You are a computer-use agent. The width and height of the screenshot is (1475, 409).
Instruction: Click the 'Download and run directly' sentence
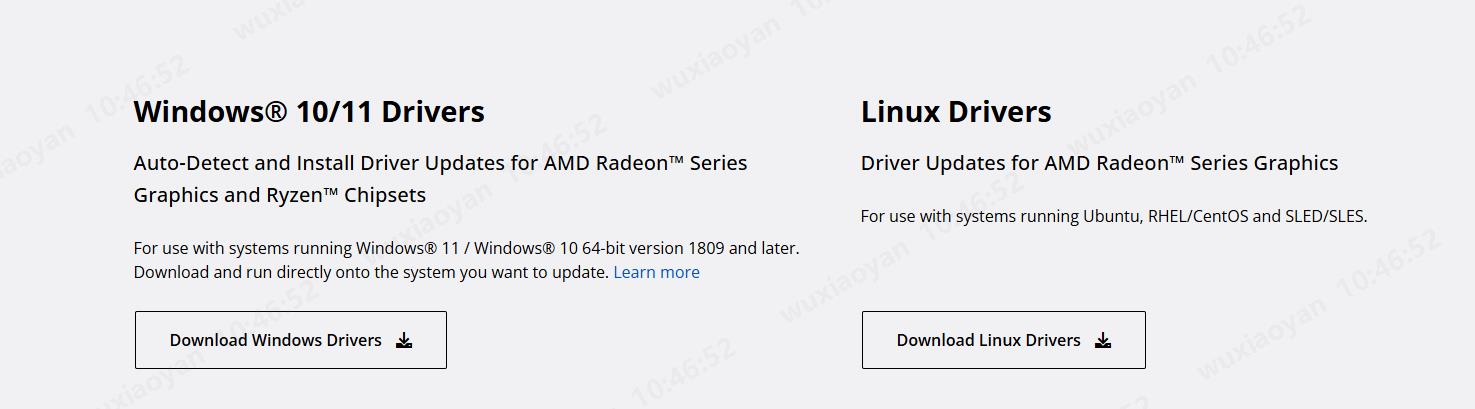[x=371, y=272]
